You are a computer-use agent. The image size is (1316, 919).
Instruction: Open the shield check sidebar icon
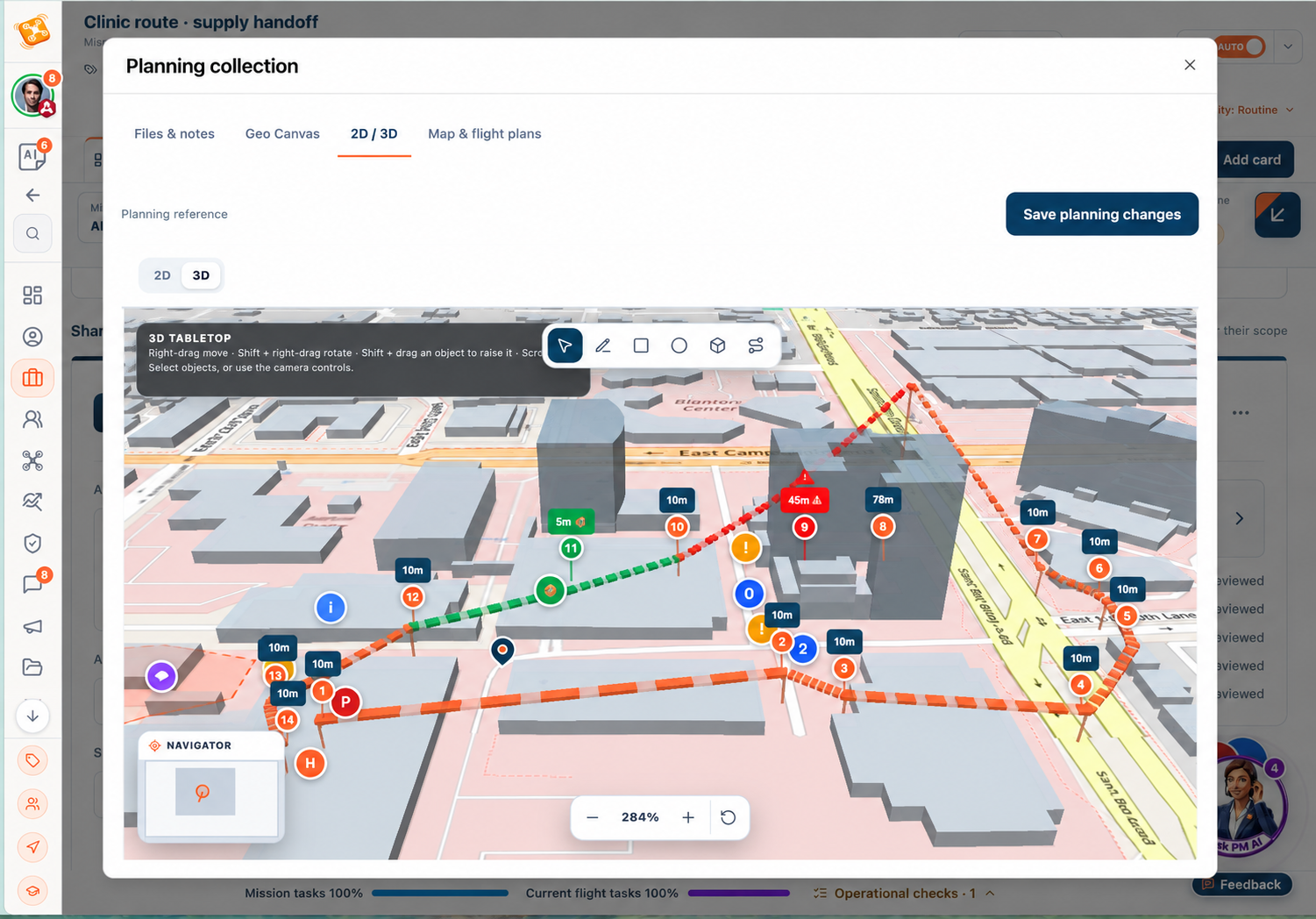point(32,543)
